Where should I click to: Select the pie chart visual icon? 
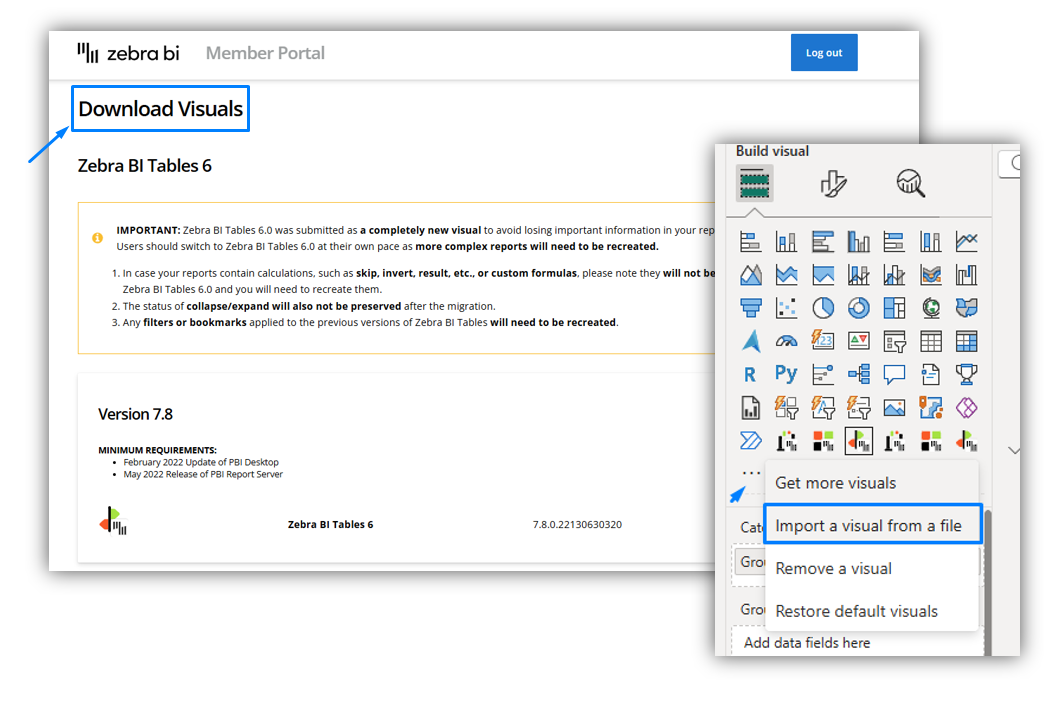[822, 308]
